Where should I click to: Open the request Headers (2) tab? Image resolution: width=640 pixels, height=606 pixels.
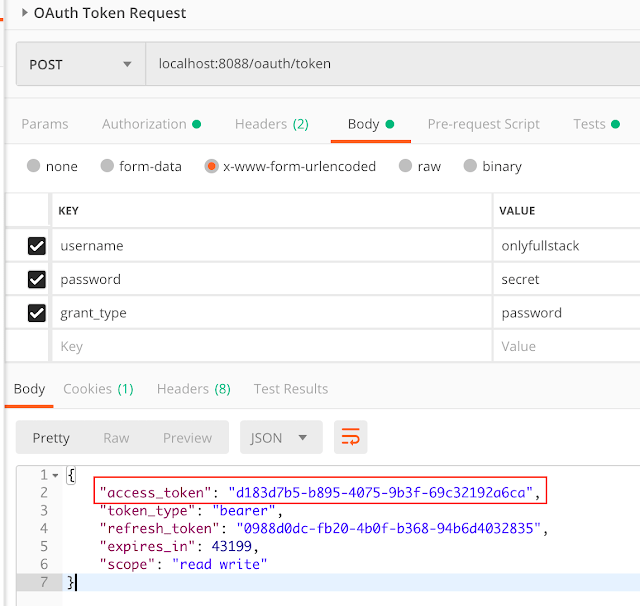click(x=271, y=124)
